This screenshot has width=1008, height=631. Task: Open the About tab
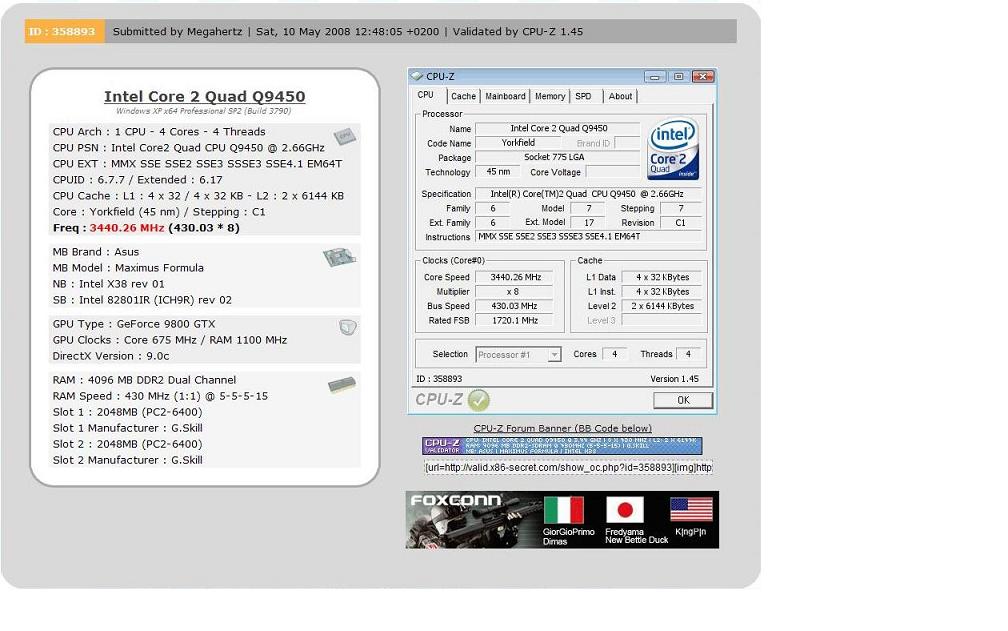tap(620, 96)
